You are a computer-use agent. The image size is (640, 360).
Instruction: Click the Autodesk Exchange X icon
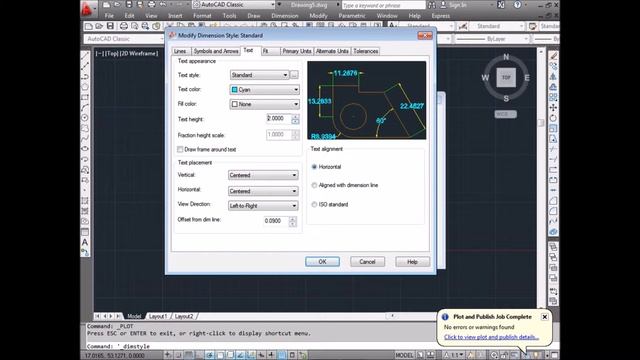[501, 5]
